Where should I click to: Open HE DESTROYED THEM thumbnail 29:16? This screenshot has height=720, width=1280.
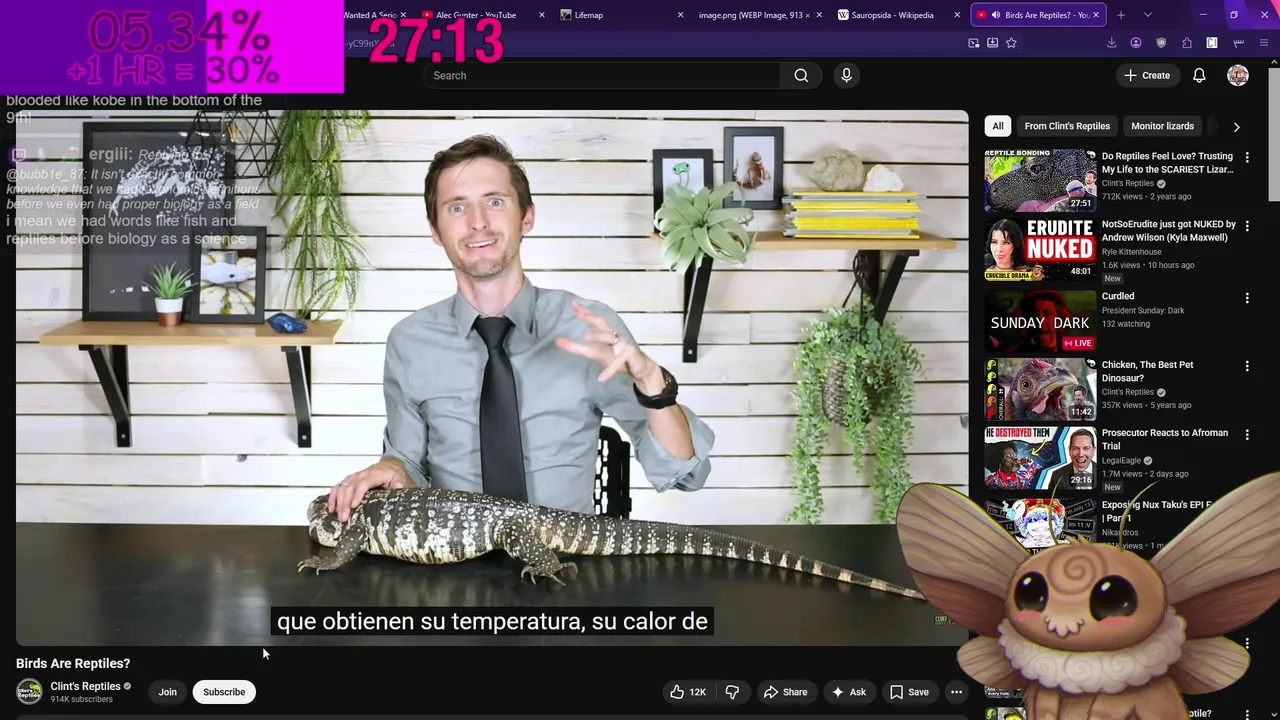click(x=1040, y=458)
